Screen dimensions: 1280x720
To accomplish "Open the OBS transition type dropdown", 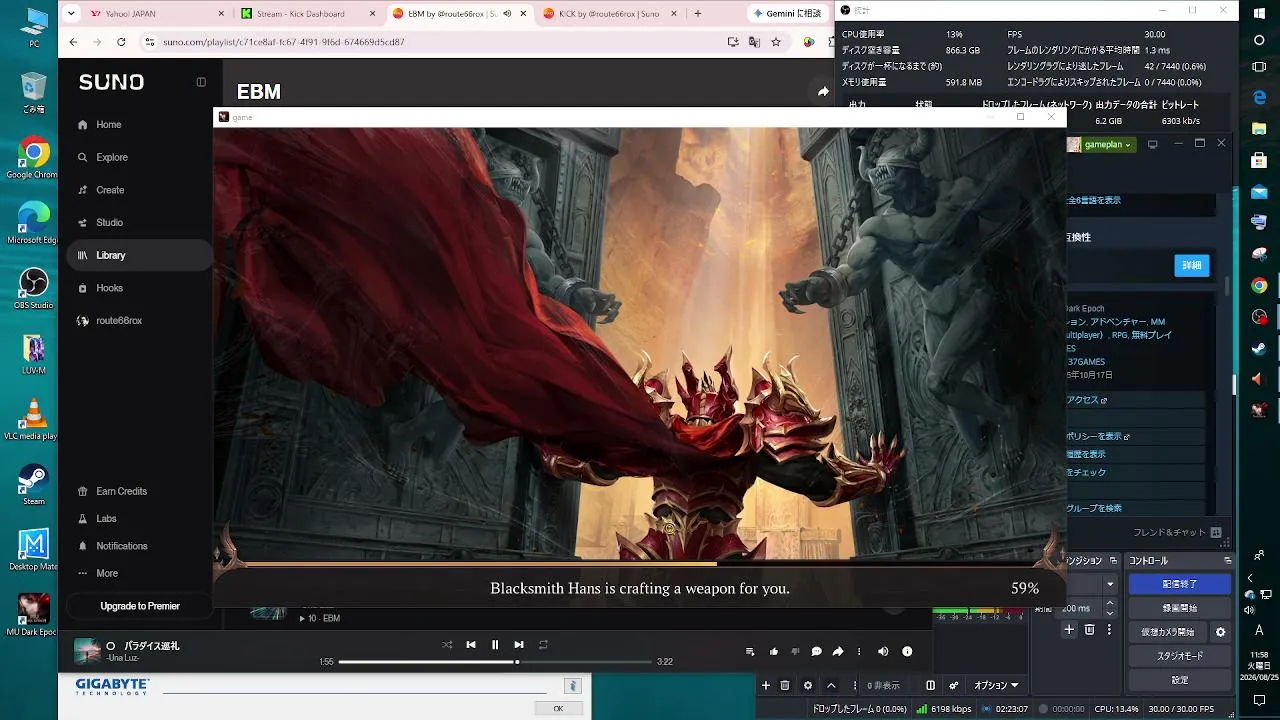I will [1109, 584].
